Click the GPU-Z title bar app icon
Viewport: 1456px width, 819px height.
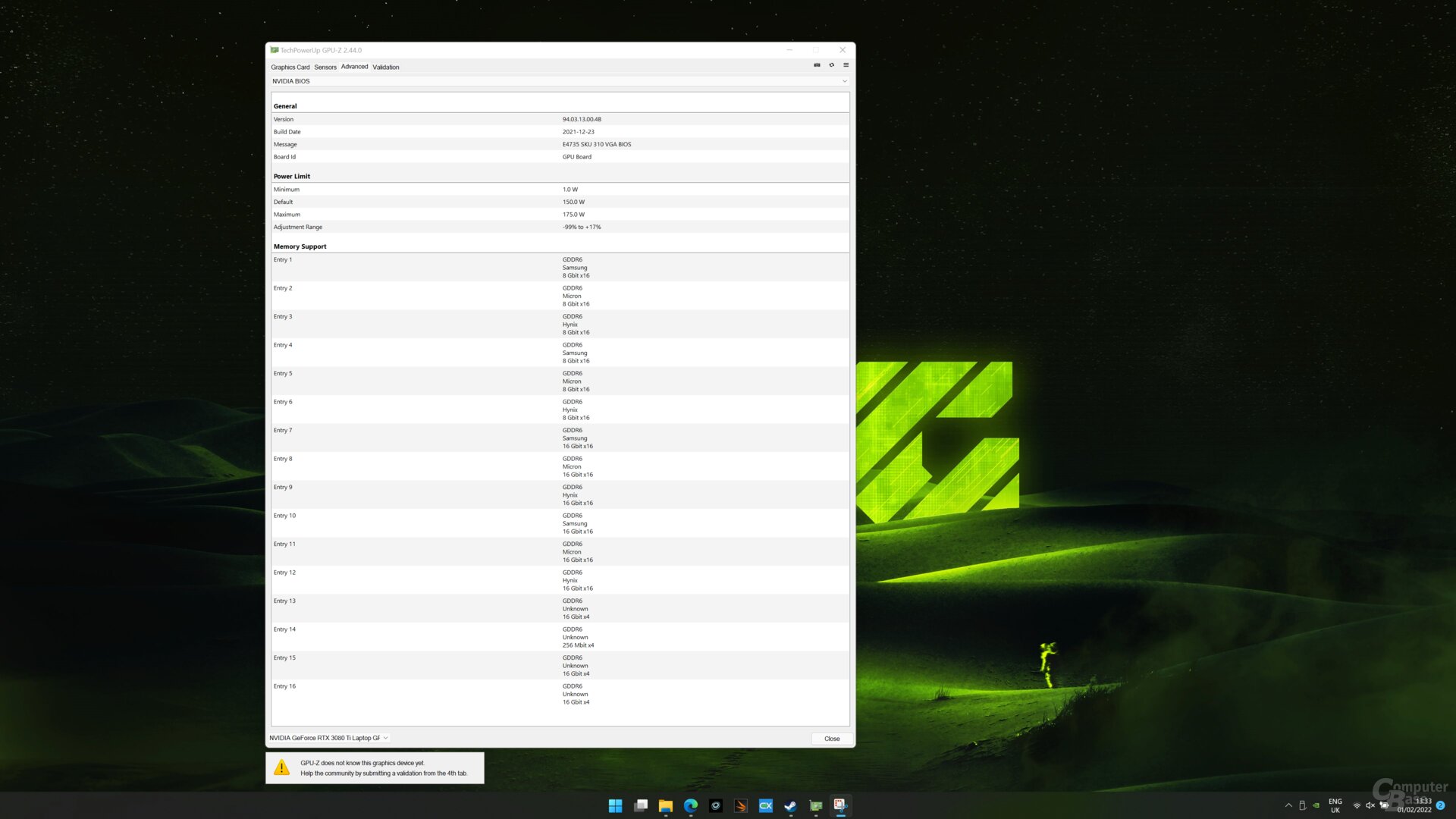click(275, 50)
